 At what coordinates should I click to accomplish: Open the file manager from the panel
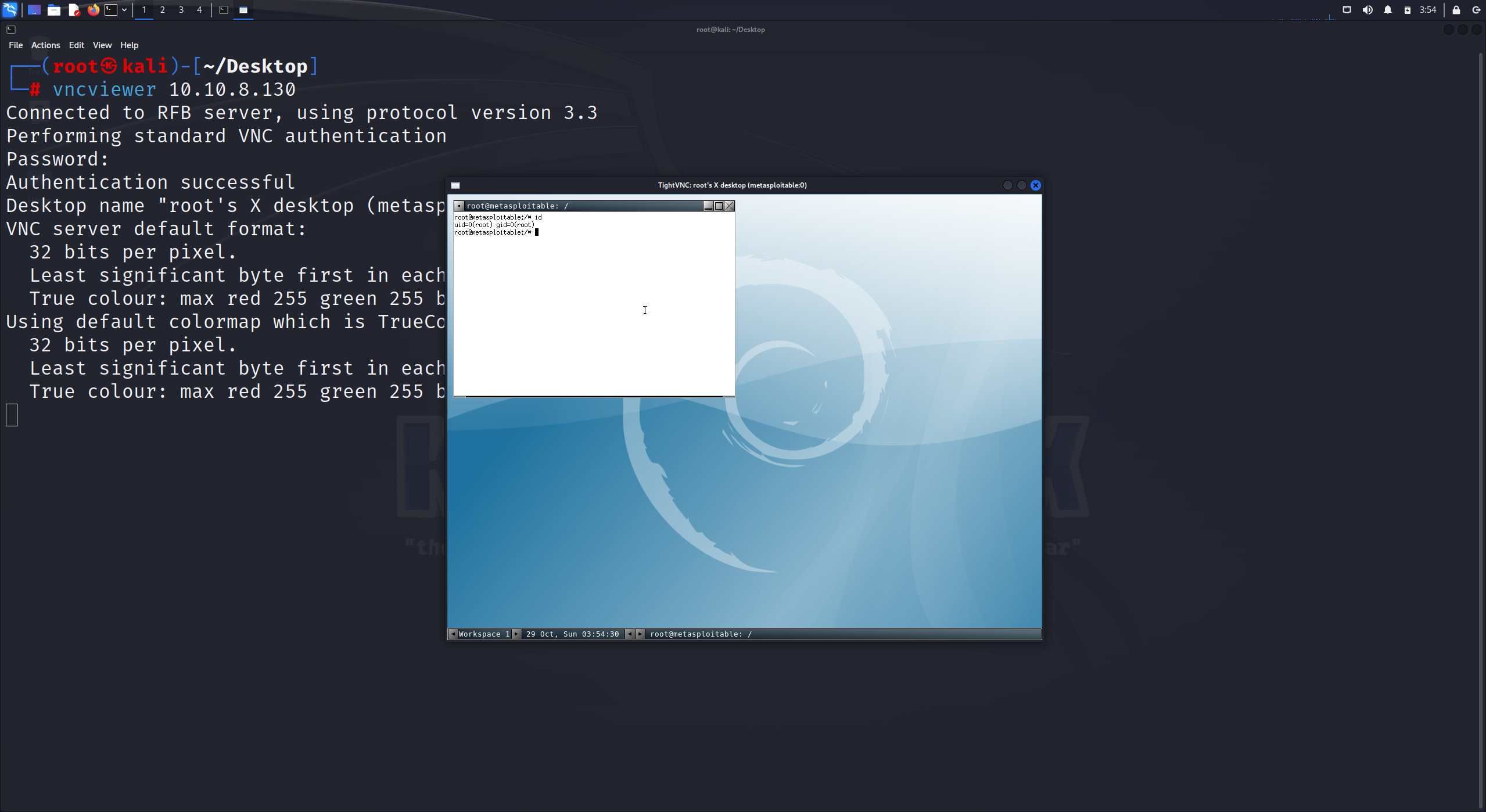[x=54, y=10]
